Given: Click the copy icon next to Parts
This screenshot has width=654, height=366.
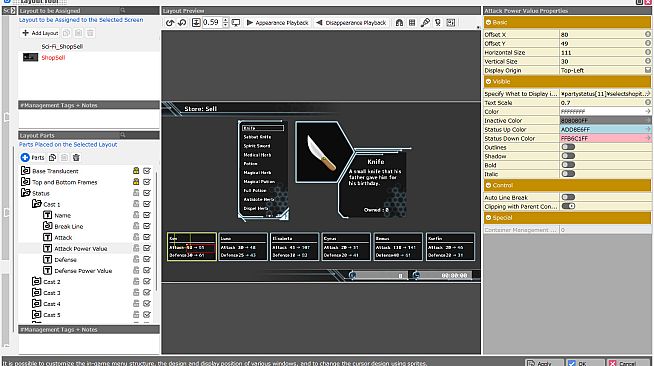Looking at the screenshot, I should point(52,158).
